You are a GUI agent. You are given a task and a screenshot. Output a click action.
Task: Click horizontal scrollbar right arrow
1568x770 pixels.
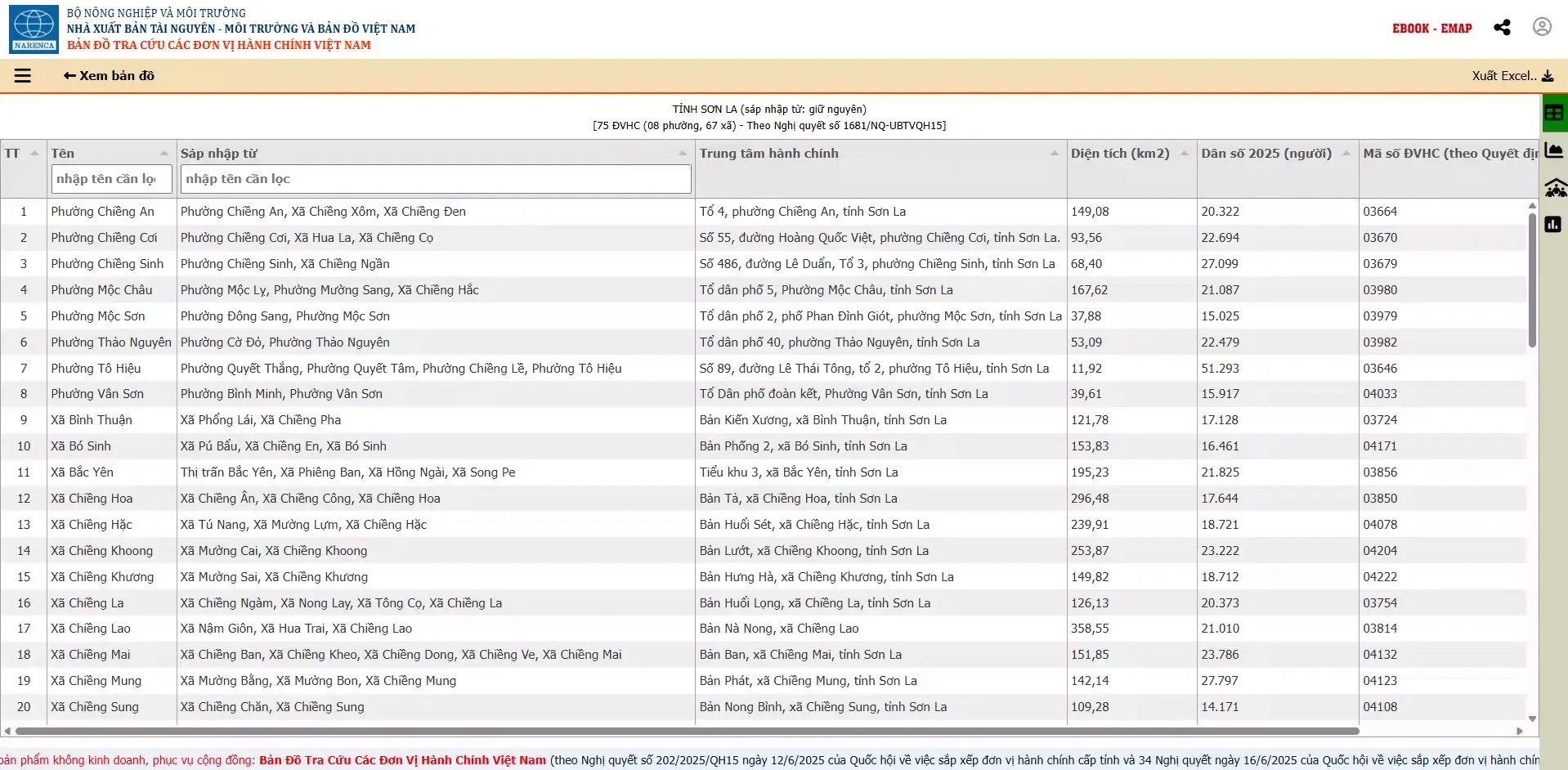tap(1520, 731)
